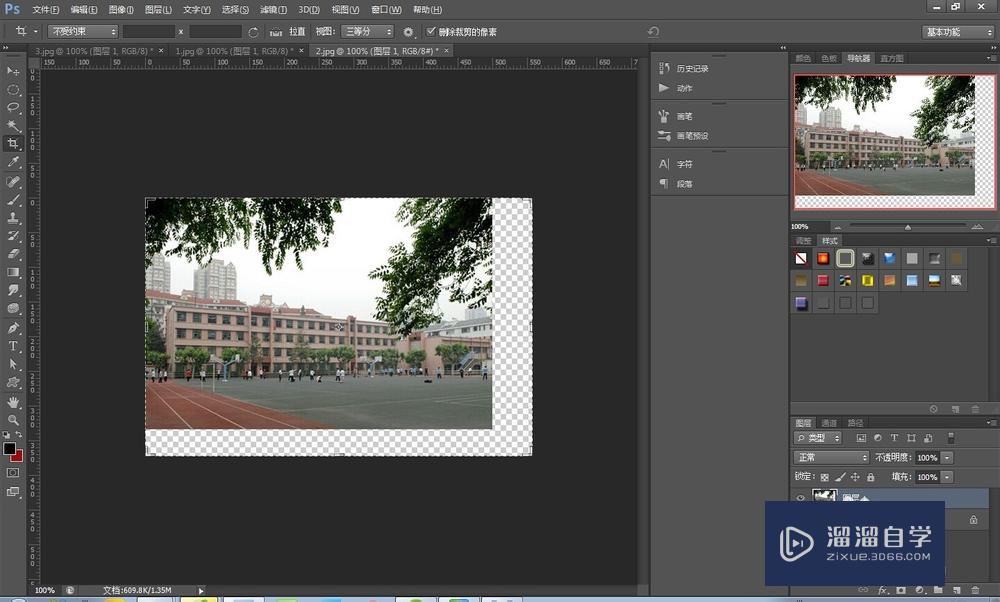Screen dimensions: 1000x602
Task: Toggle the 删除裁剪的像素 checkbox
Action: [431, 32]
